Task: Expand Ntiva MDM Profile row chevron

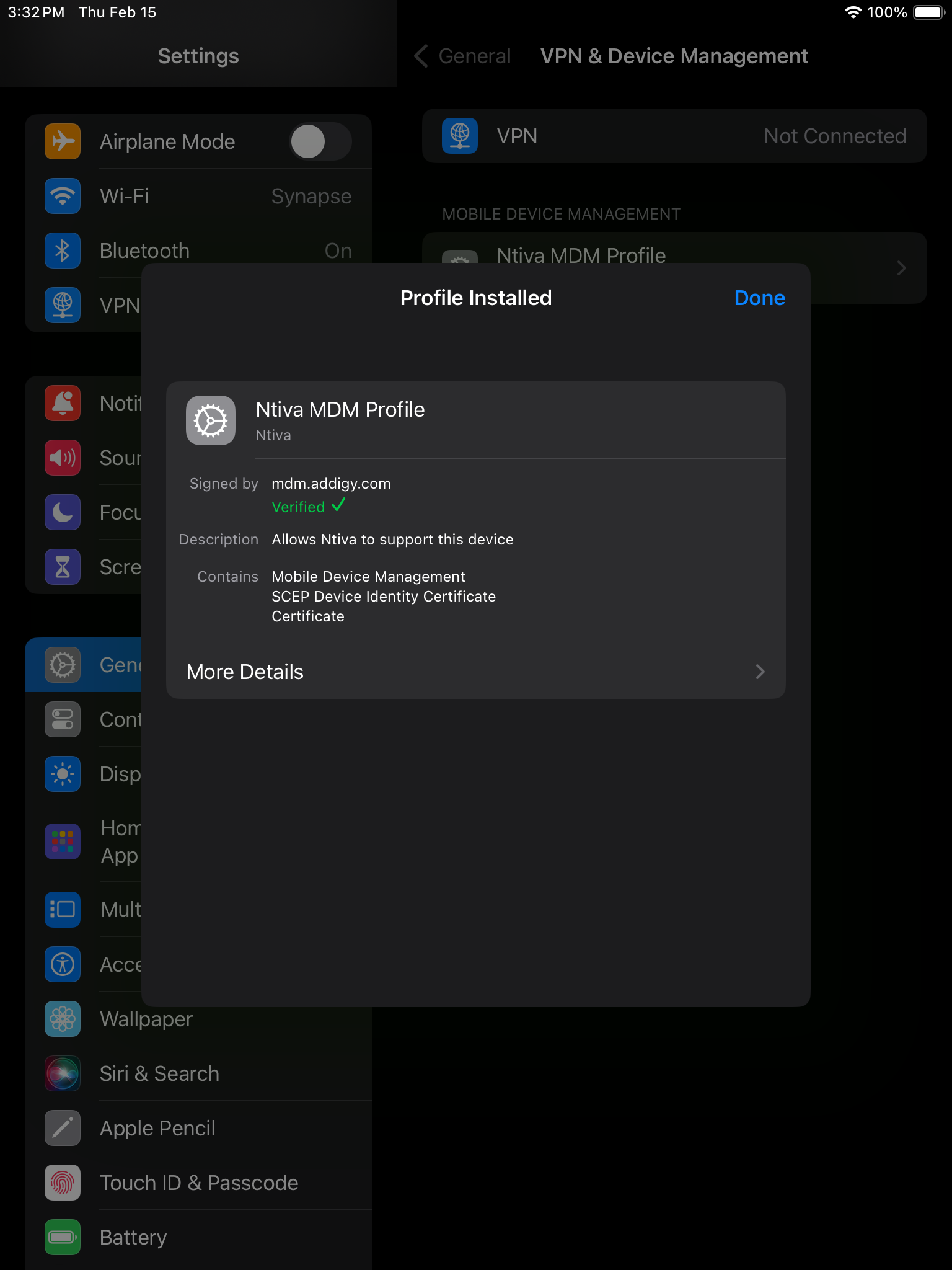Action: click(x=902, y=268)
